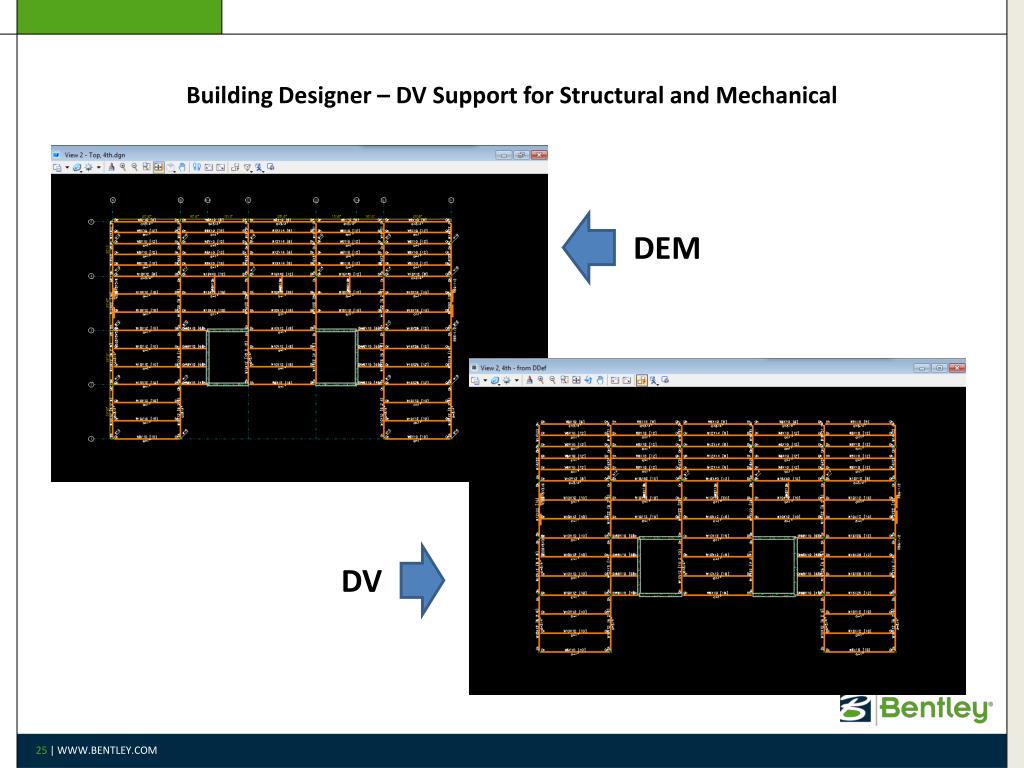Viewport: 1024px width, 768px height.
Task: Select Clip Volume tool in from DDef window
Action: [x=653, y=380]
